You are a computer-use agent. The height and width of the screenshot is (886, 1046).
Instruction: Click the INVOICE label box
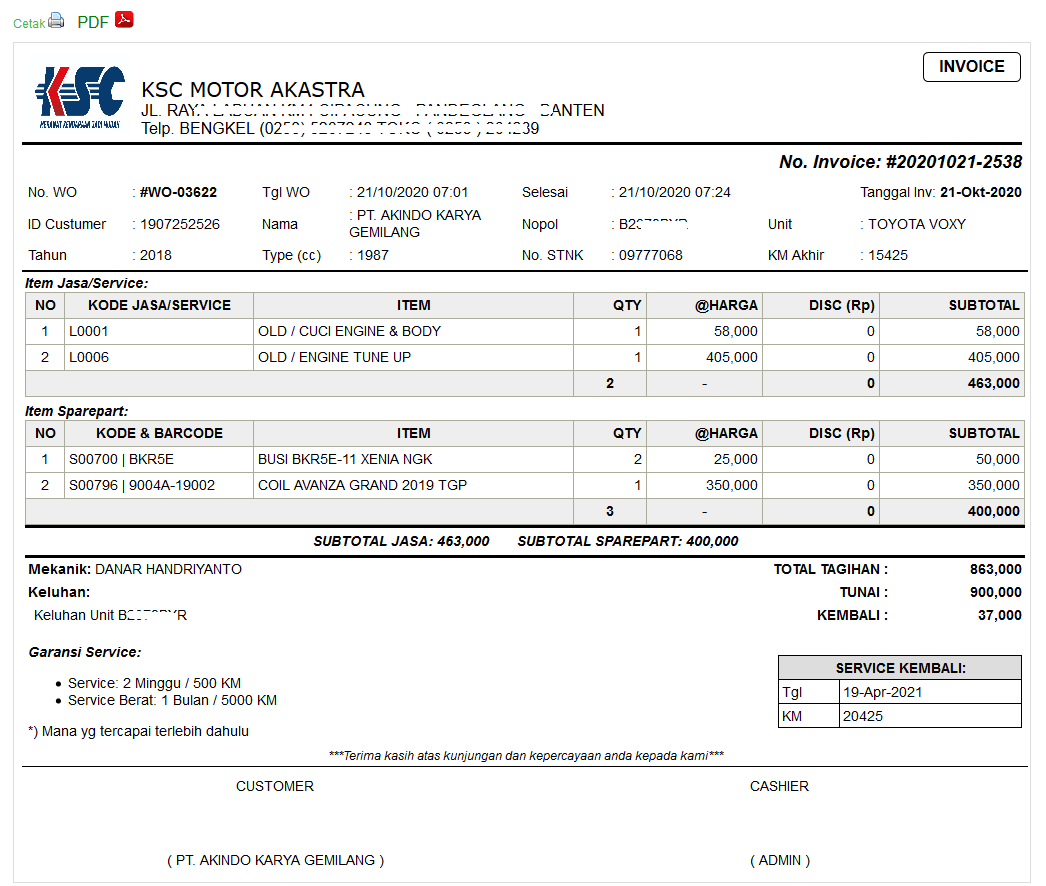click(971, 67)
